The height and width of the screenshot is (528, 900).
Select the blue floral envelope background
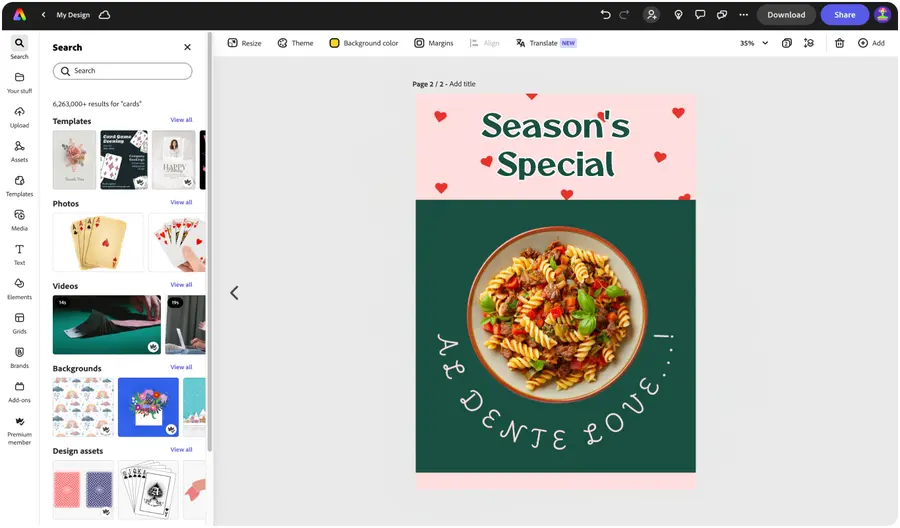point(149,407)
